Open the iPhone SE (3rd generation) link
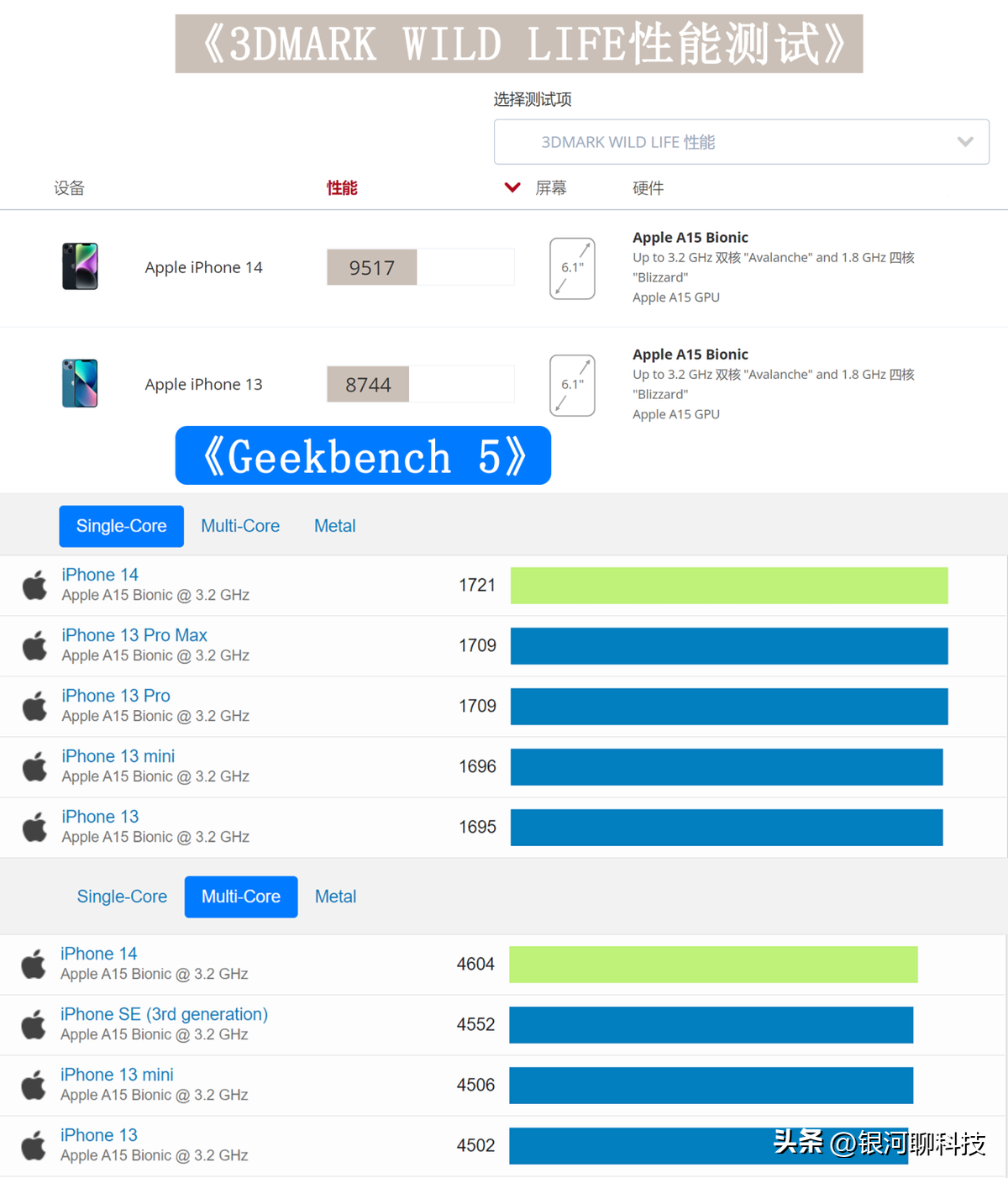 tap(164, 1014)
